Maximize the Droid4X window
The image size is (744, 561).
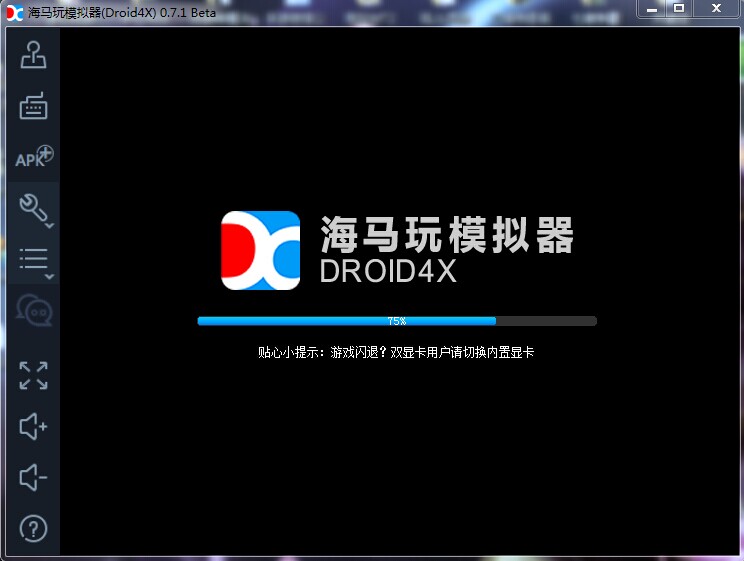(679, 9)
